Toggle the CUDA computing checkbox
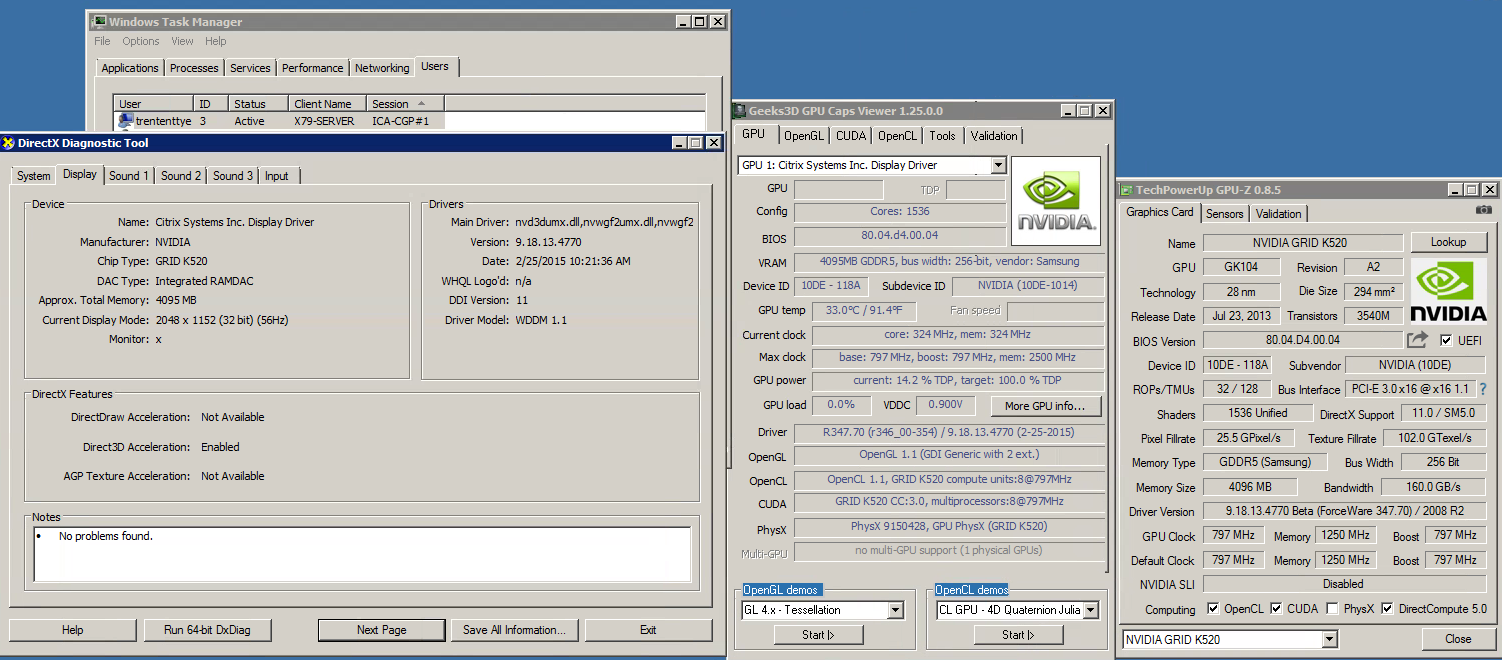Viewport: 1502px width, 660px height. pyautogui.click(x=1276, y=608)
